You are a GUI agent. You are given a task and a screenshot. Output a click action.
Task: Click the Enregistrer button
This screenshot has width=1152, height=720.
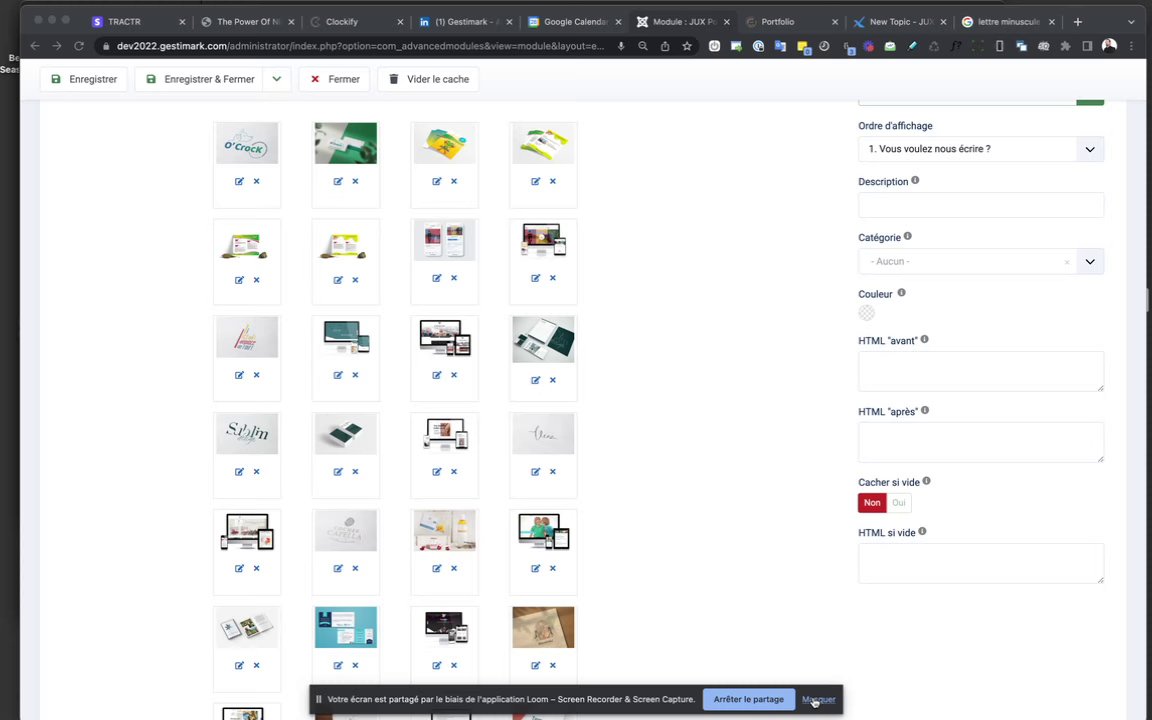pos(84,79)
